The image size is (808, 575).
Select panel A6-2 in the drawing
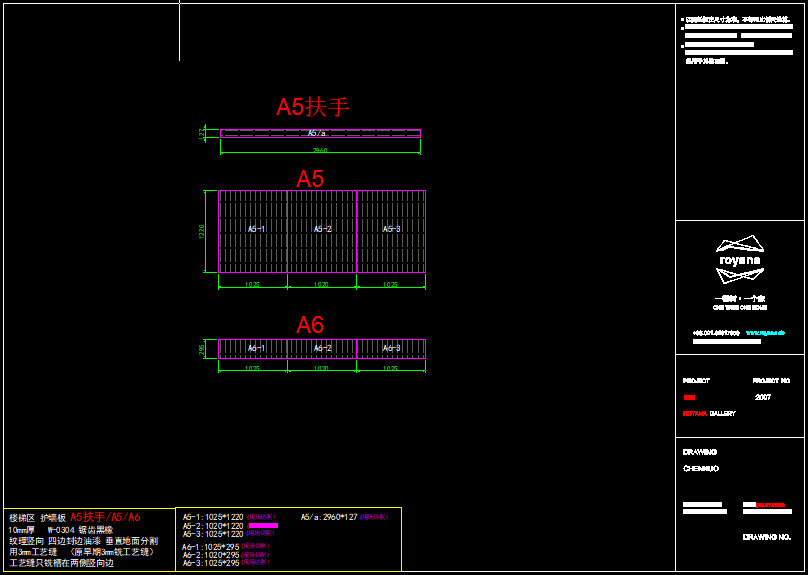coord(322,348)
